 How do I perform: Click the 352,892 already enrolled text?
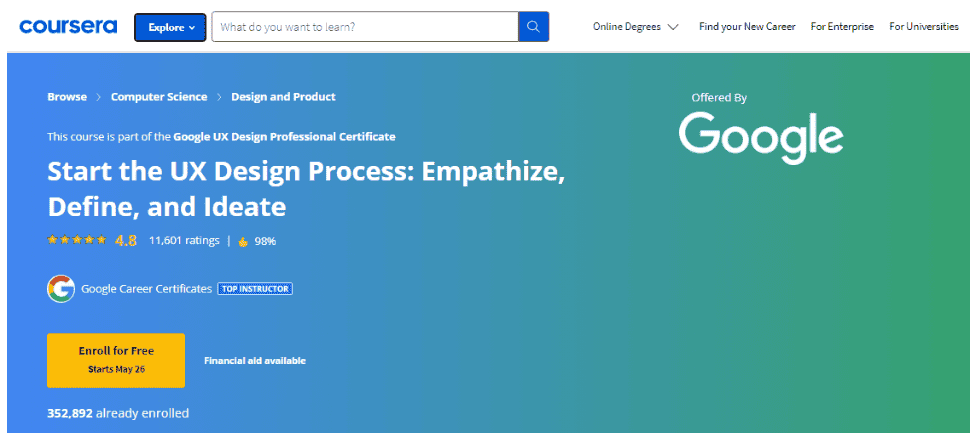point(118,413)
